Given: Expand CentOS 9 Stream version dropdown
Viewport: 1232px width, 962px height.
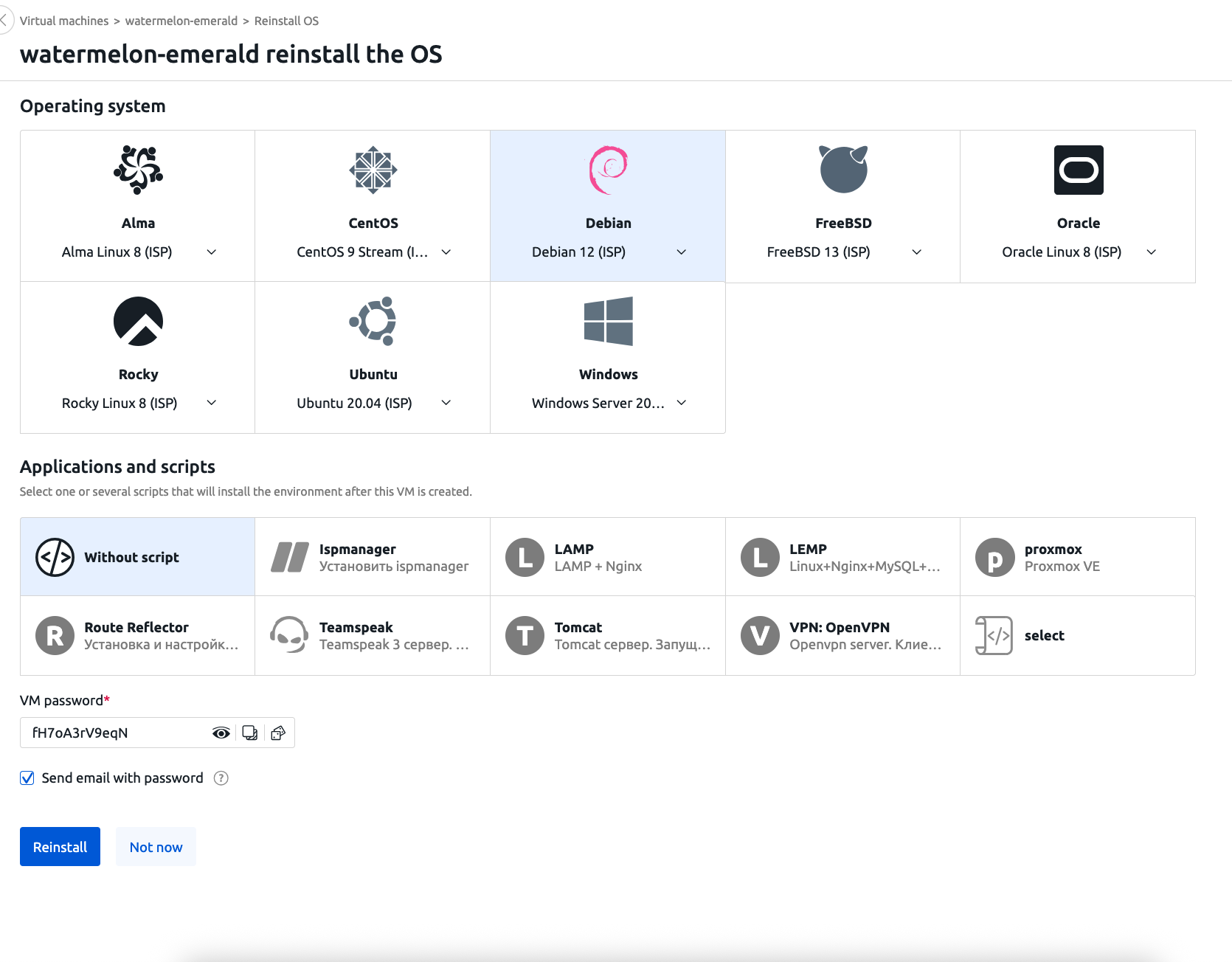Looking at the screenshot, I should 446,252.
